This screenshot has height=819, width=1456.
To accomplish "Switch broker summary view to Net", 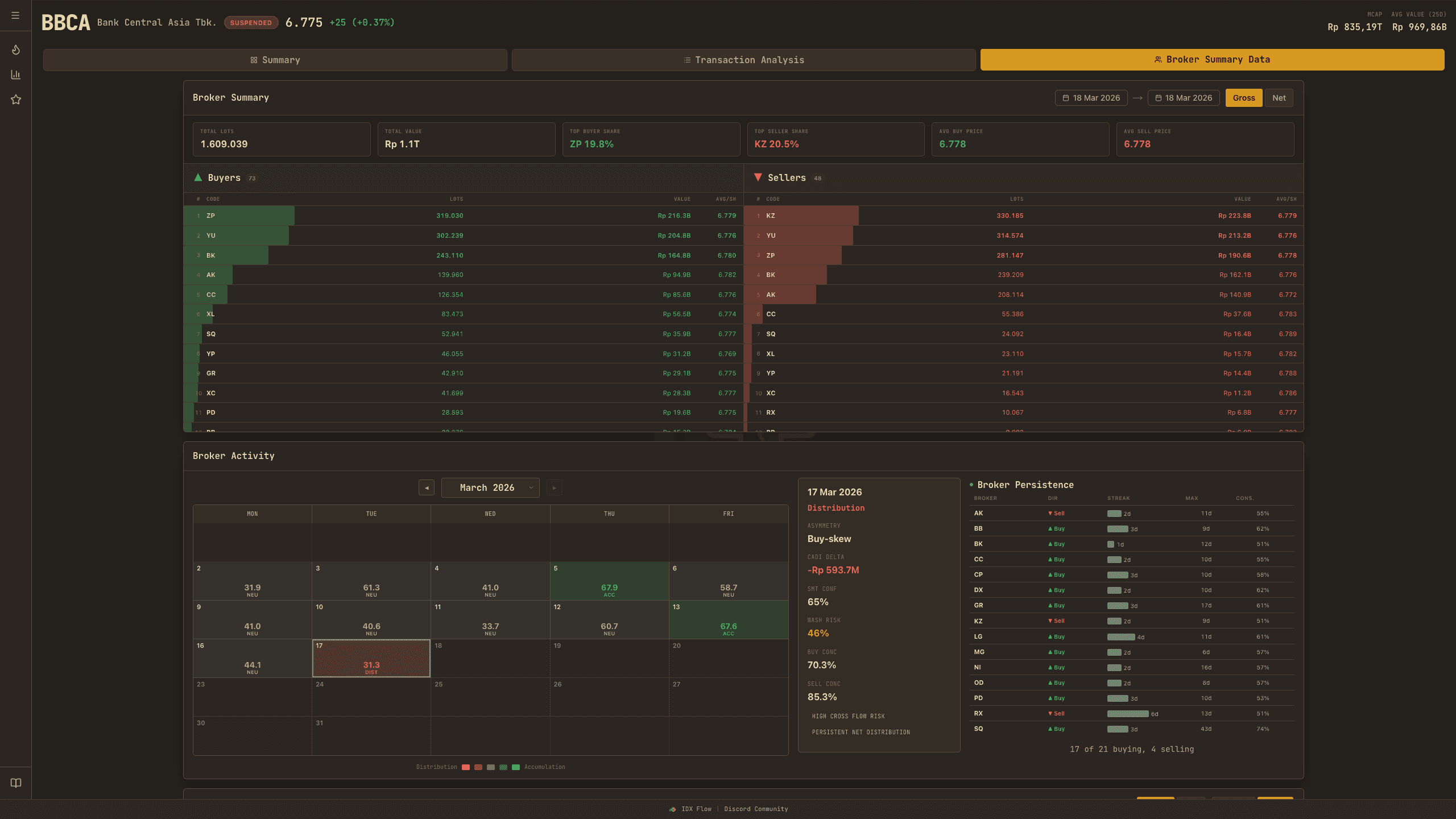I will tap(1279, 97).
